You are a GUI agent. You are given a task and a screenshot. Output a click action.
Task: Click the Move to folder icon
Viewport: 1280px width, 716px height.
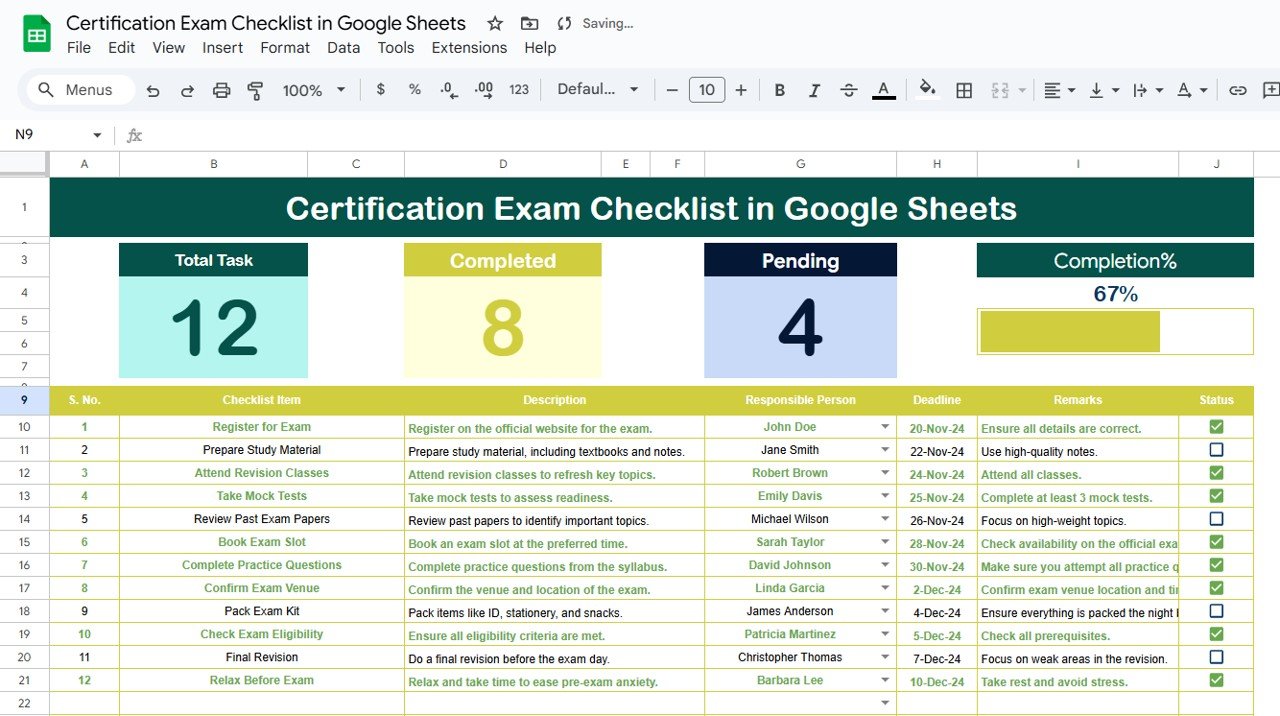(x=529, y=23)
